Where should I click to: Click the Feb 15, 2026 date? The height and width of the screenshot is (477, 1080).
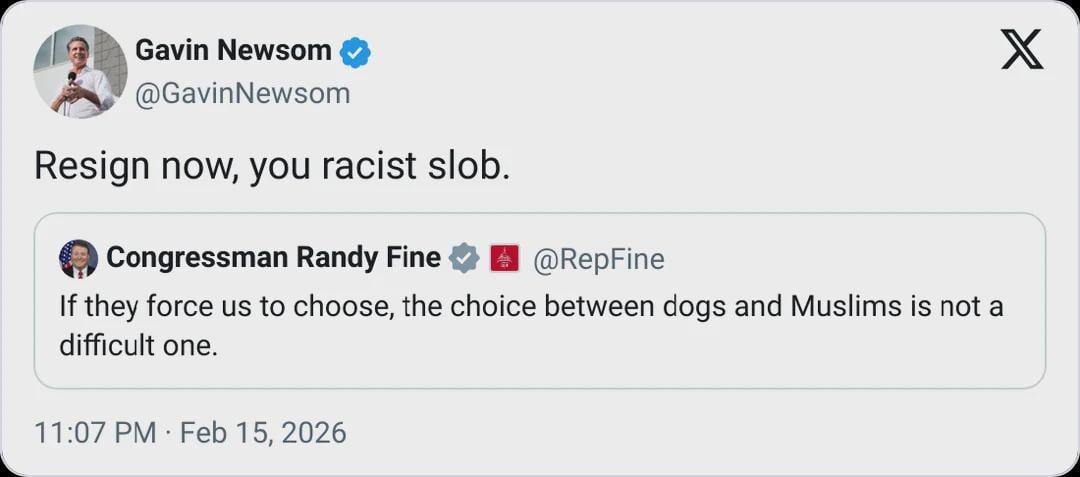(x=263, y=433)
